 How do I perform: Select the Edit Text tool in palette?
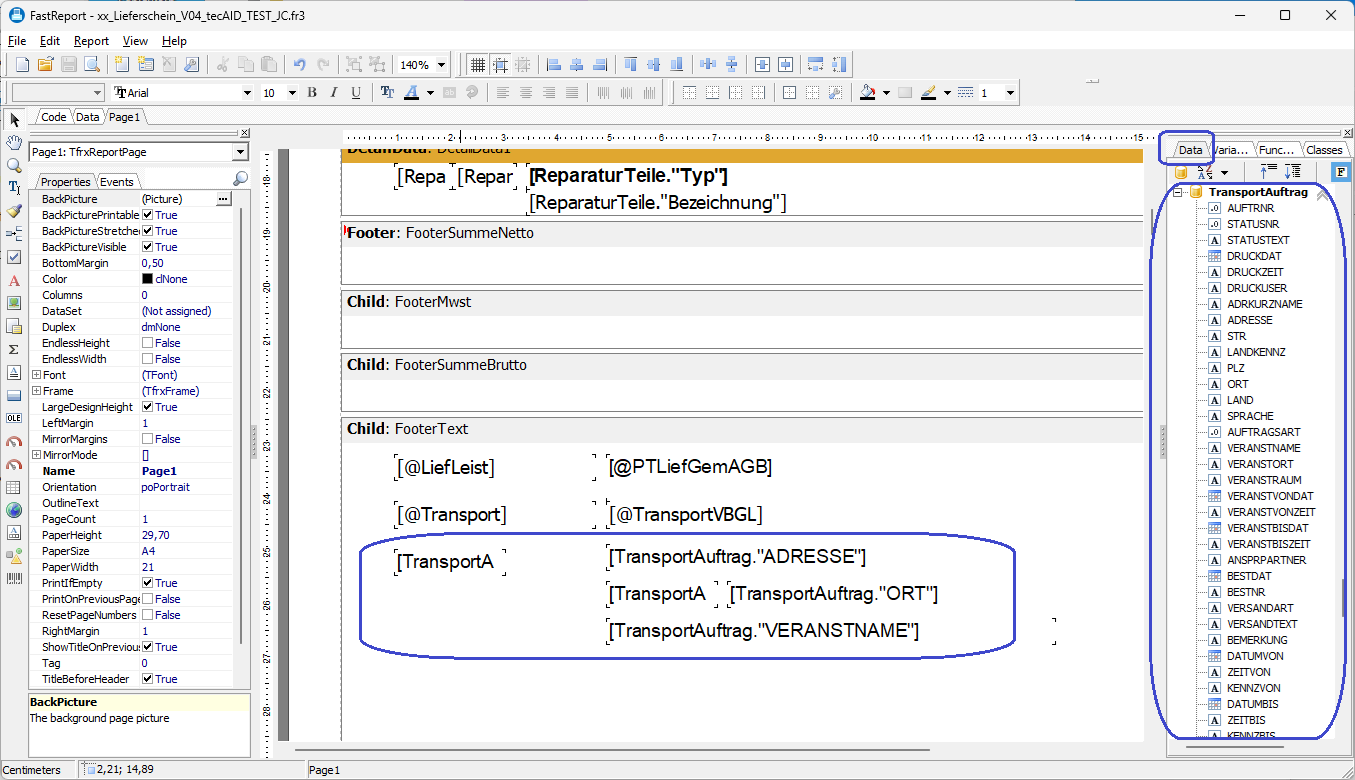point(14,188)
